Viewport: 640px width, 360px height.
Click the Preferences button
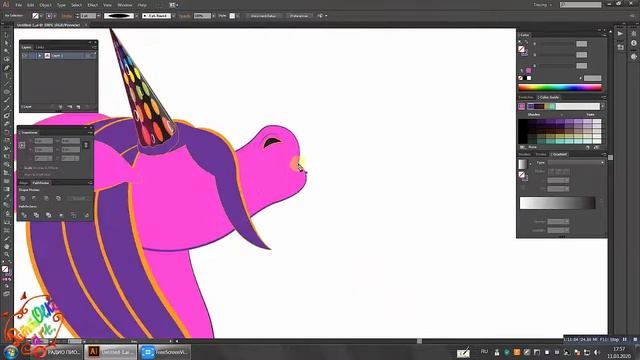pyautogui.click(x=299, y=16)
